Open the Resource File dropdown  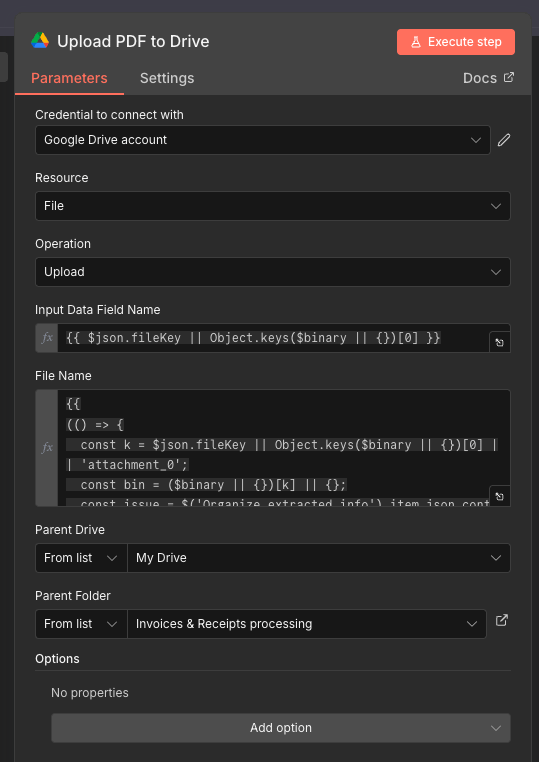pyautogui.click(x=273, y=206)
